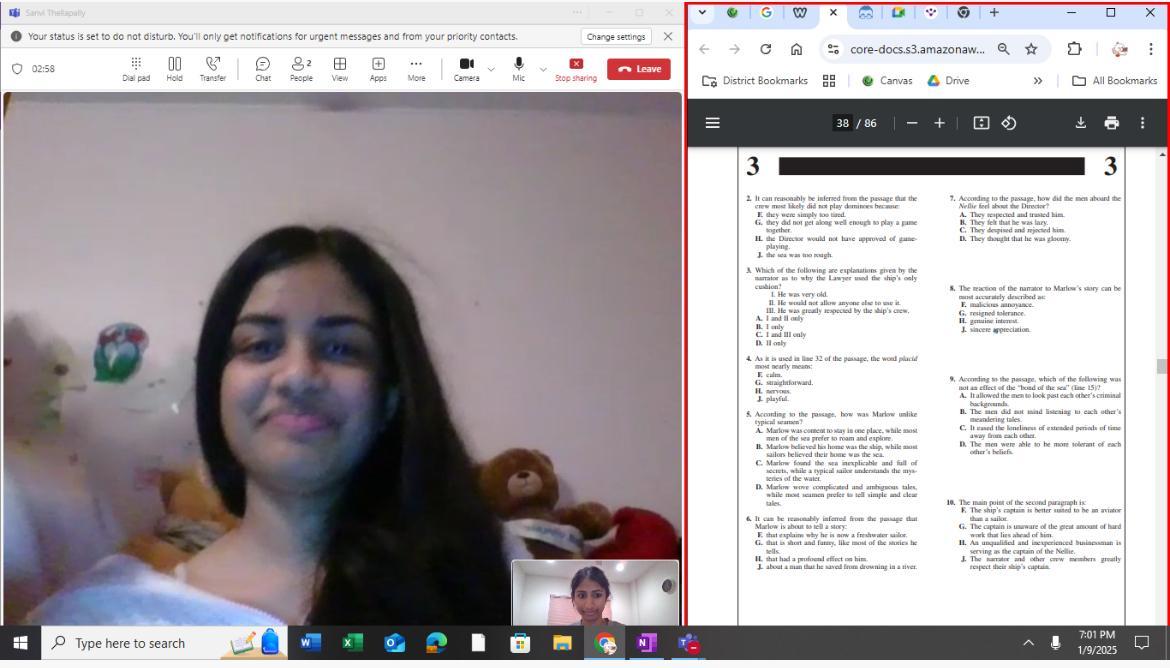Expand the camera options arrow
The width and height of the screenshot is (1170, 668).
pyautogui.click(x=491, y=69)
